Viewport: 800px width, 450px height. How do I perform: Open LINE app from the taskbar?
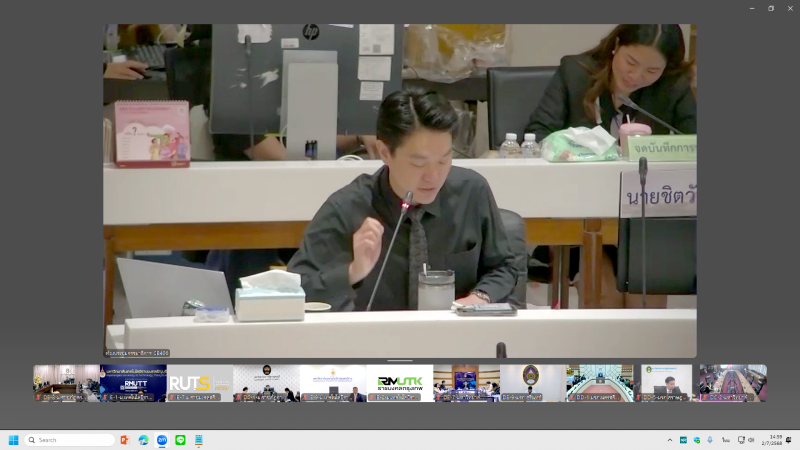[181, 440]
